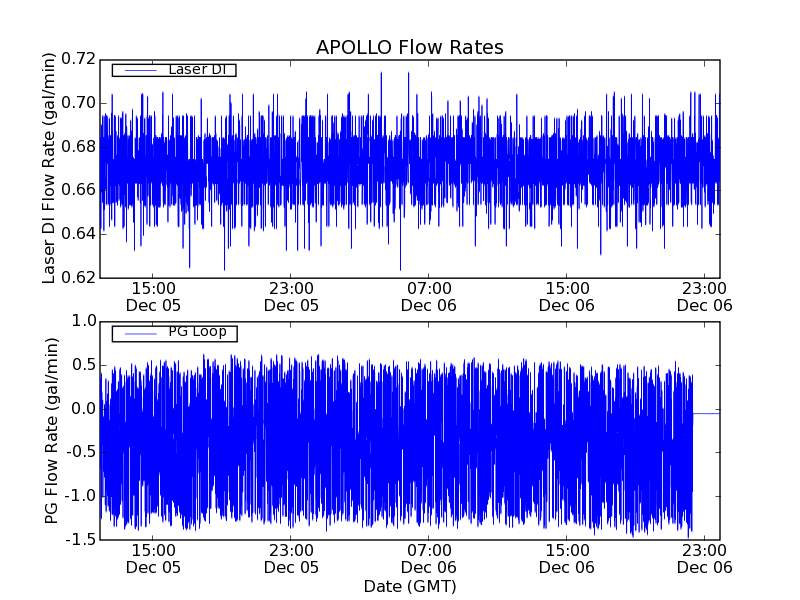Click the 0.70 tick label on the top plot
Image resolution: width=800 pixels, height=600 pixels.
pyautogui.click(x=79, y=103)
